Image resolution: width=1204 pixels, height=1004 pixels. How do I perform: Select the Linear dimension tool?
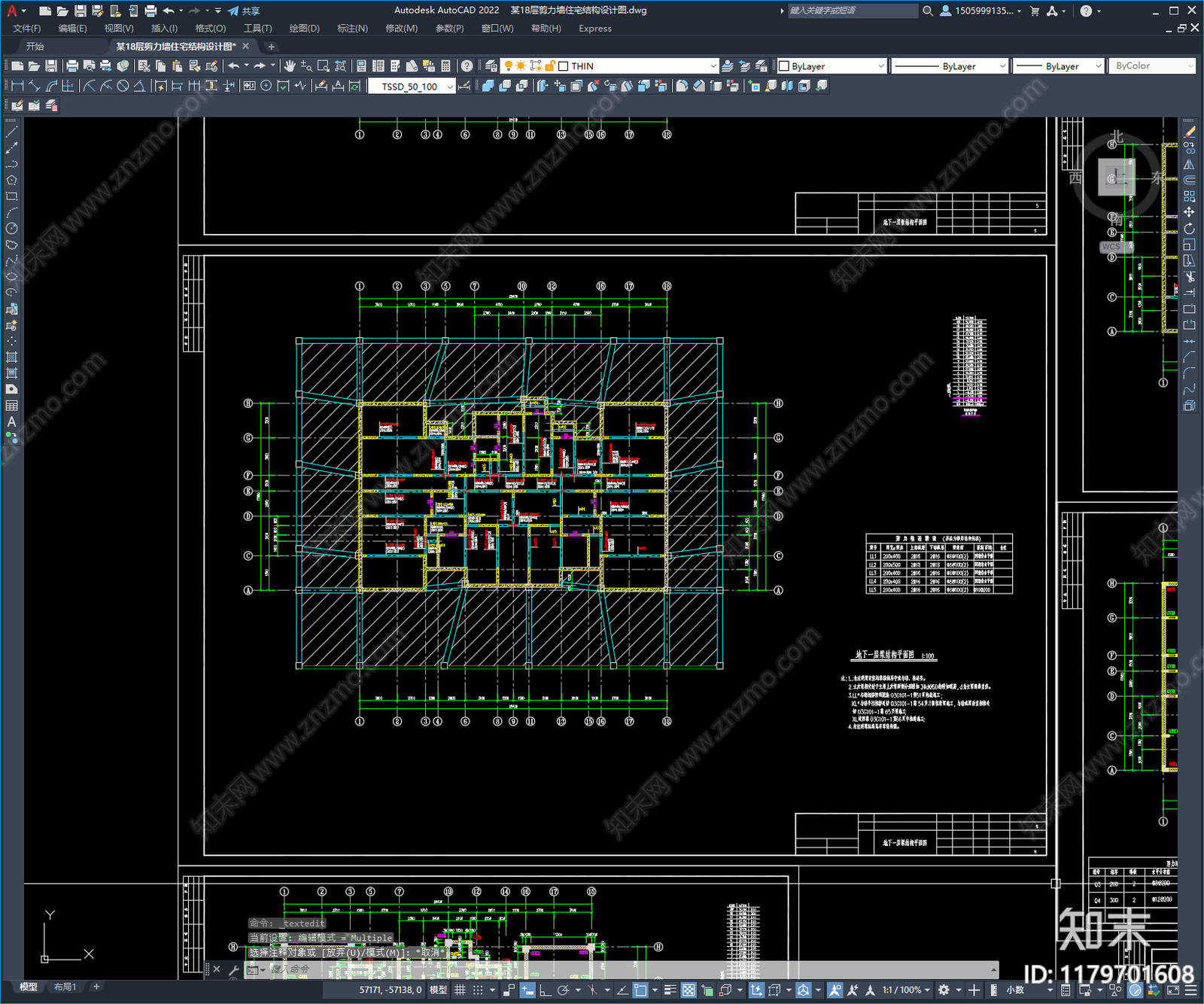point(18,86)
